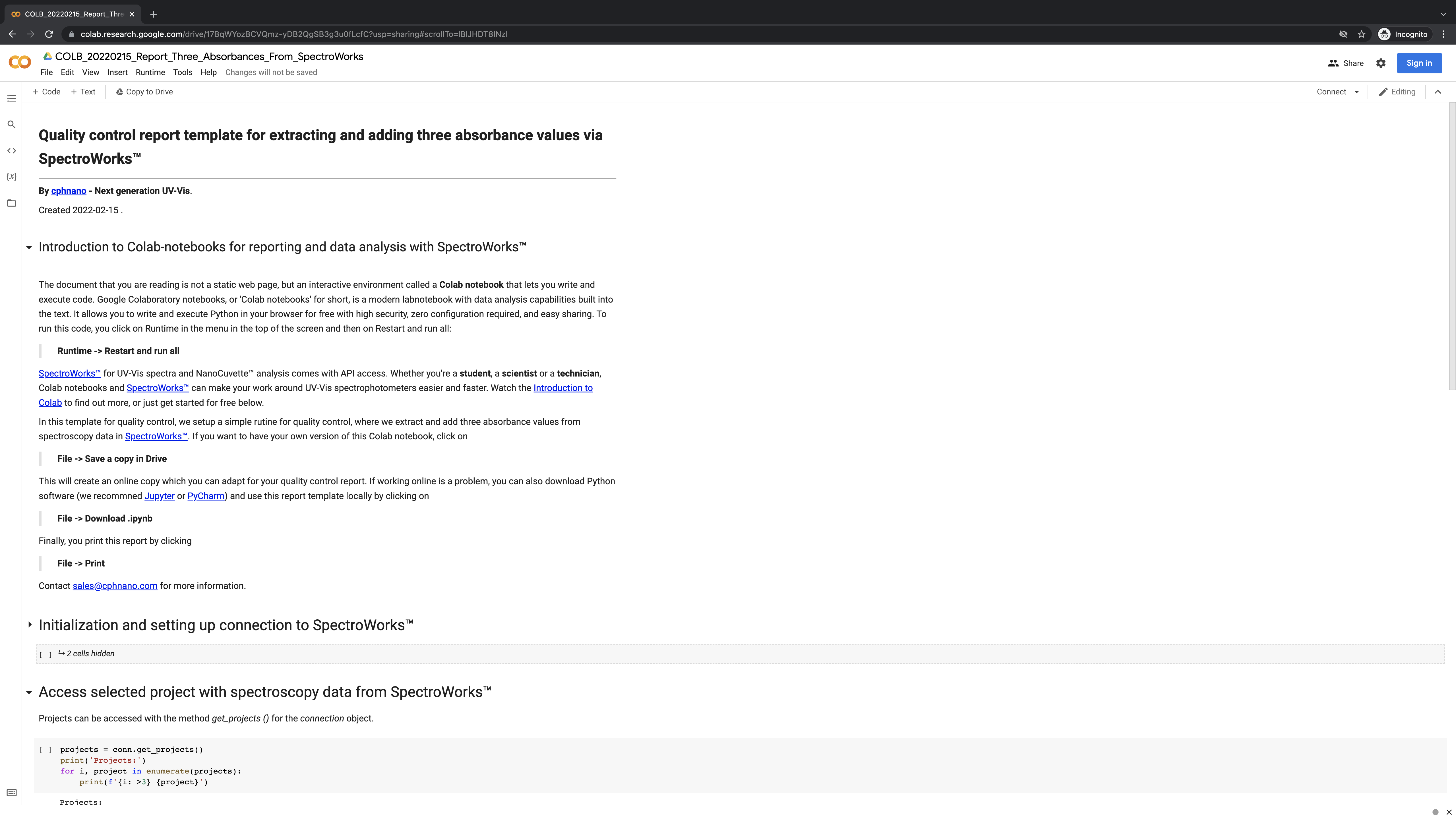The height and width of the screenshot is (819, 1456).
Task: Open the find and replace search panel
Action: tap(11, 124)
